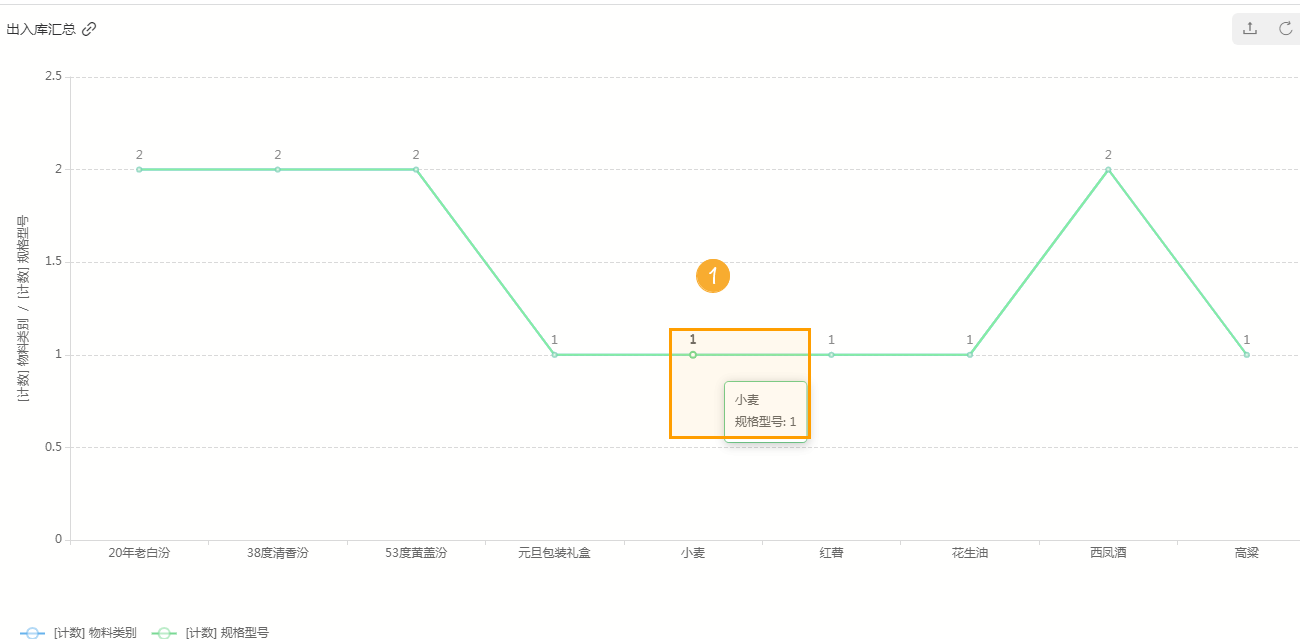Toggle the [计数] 规格型号 legend series
This screenshot has width=1300, height=639.
click(x=210, y=632)
